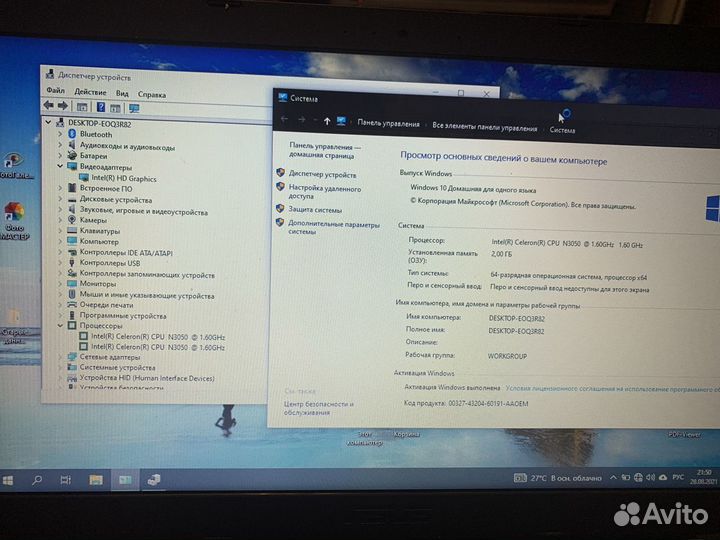This screenshot has height=540, width=720.
Task: Select the Компьютер tree row
Action: 99,242
